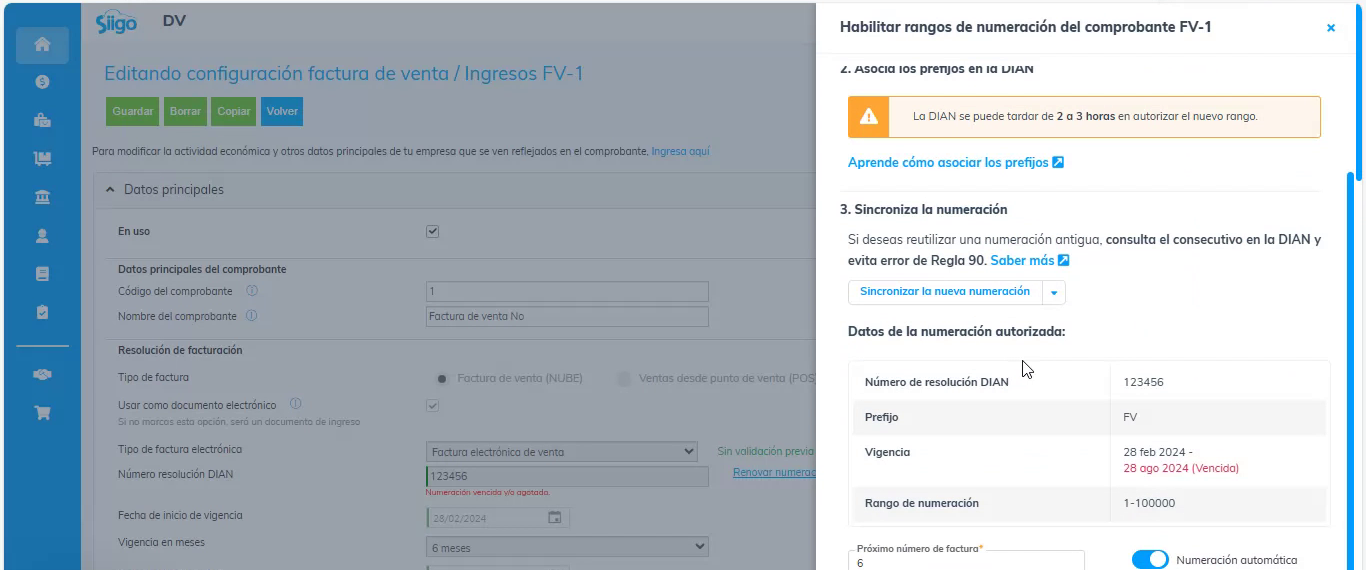Open the inventory pallet icon in sidebar
This screenshot has height=570, width=1366.
coord(42,158)
